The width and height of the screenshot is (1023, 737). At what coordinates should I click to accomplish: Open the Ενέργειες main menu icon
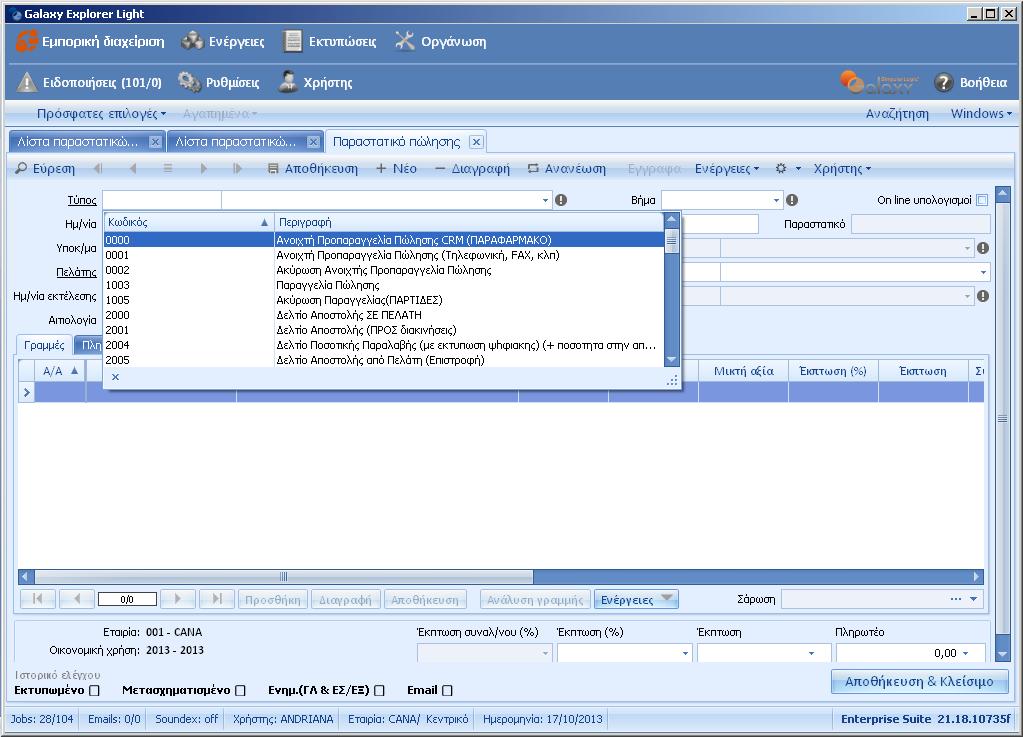click(x=192, y=41)
